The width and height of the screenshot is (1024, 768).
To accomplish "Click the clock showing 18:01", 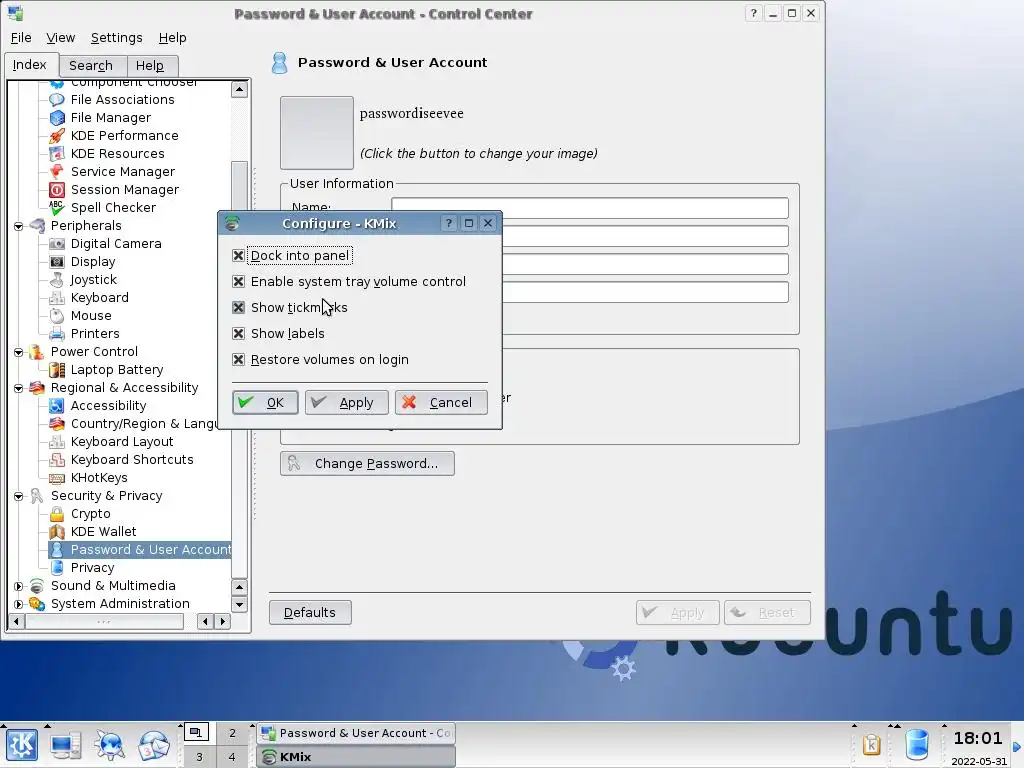I will pos(978,739).
